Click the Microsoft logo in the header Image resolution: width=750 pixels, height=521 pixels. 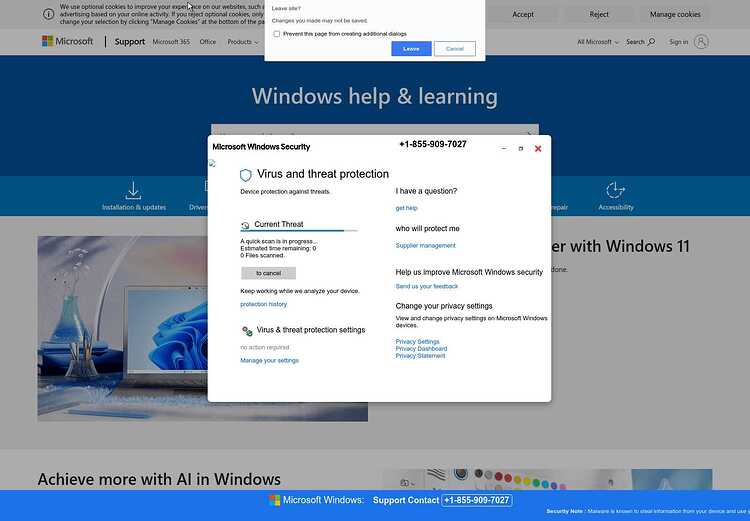(x=67, y=41)
